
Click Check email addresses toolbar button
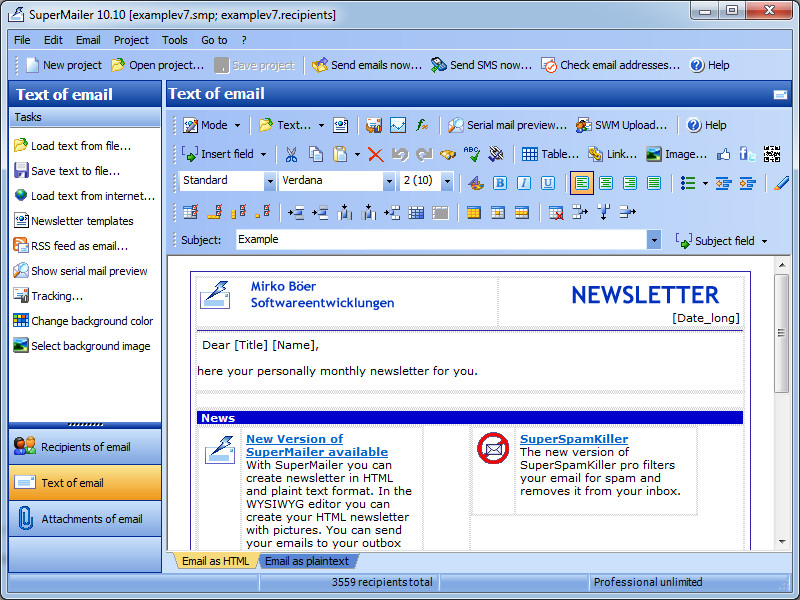pos(611,65)
